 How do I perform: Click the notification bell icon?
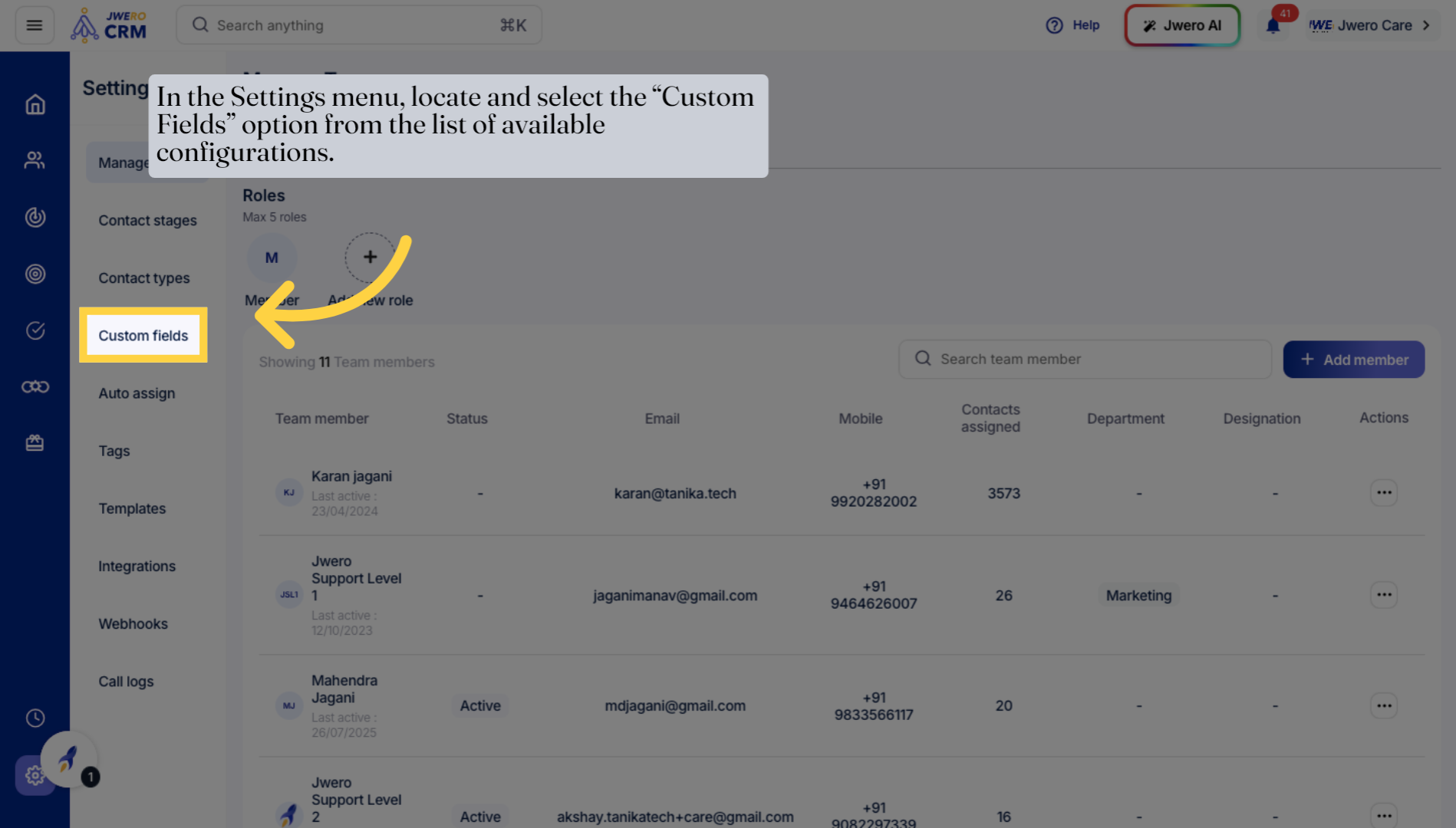tap(1273, 26)
